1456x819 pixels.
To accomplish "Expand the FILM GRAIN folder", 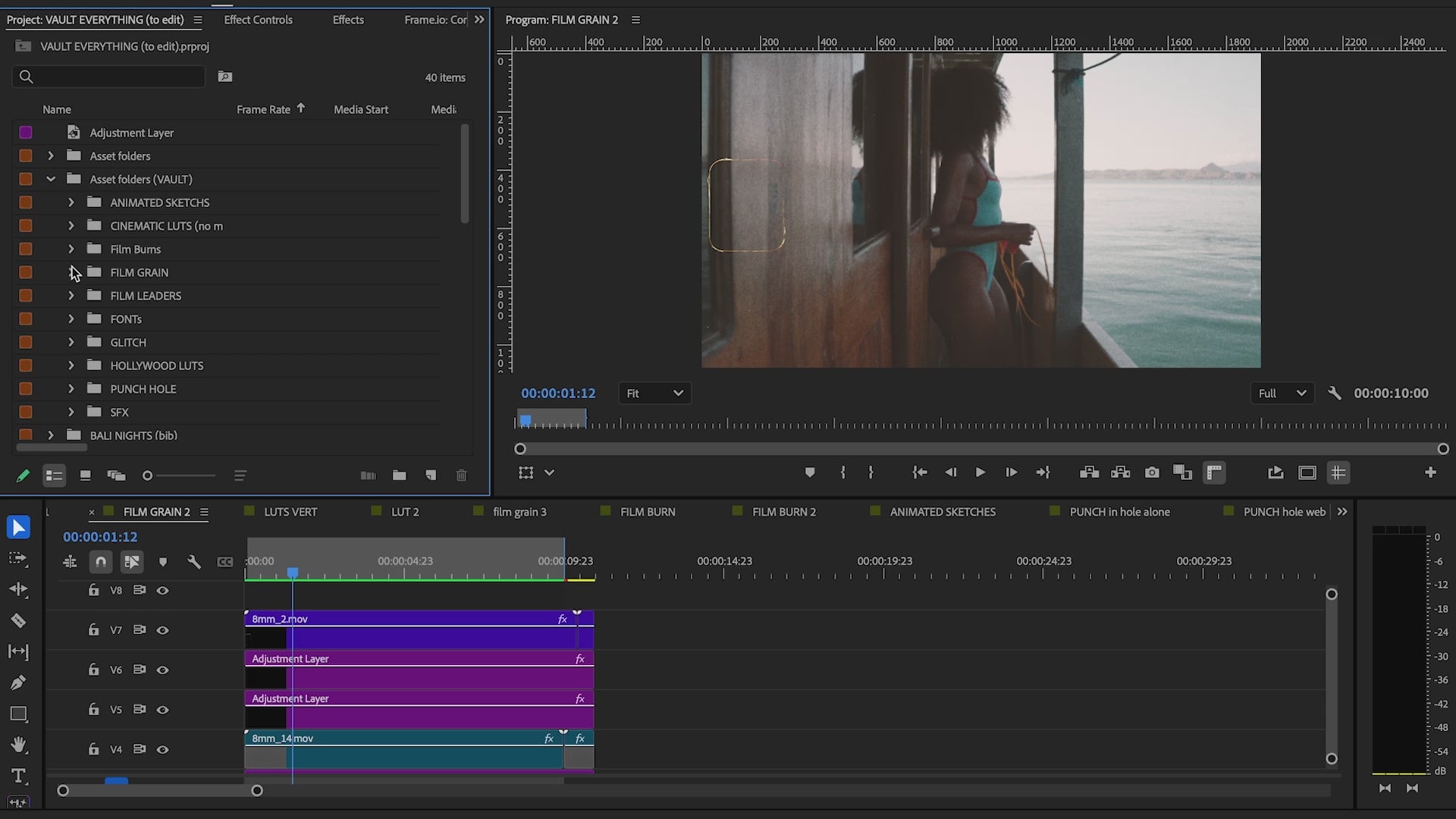I will point(71,272).
